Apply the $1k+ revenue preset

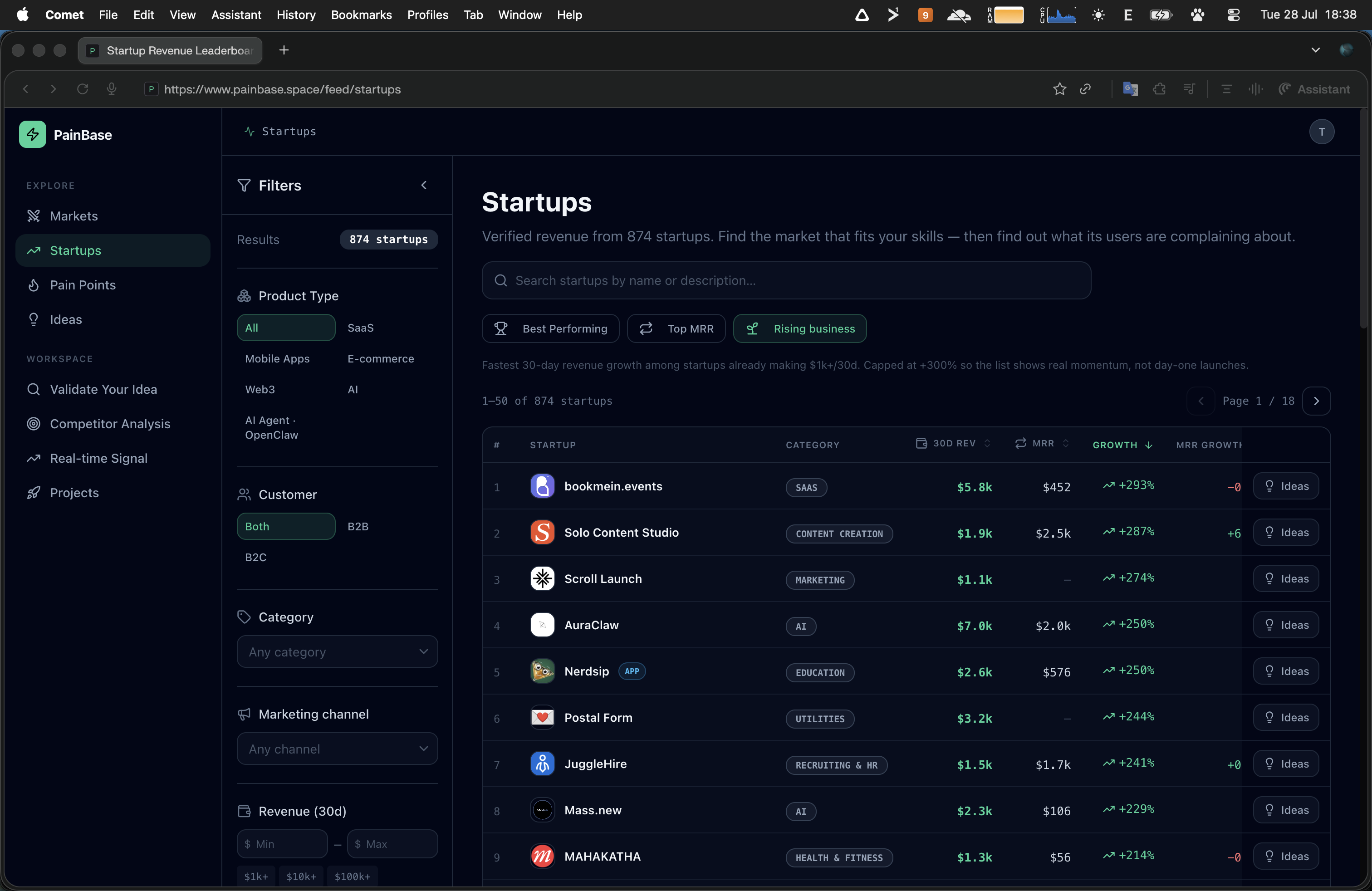(x=256, y=876)
